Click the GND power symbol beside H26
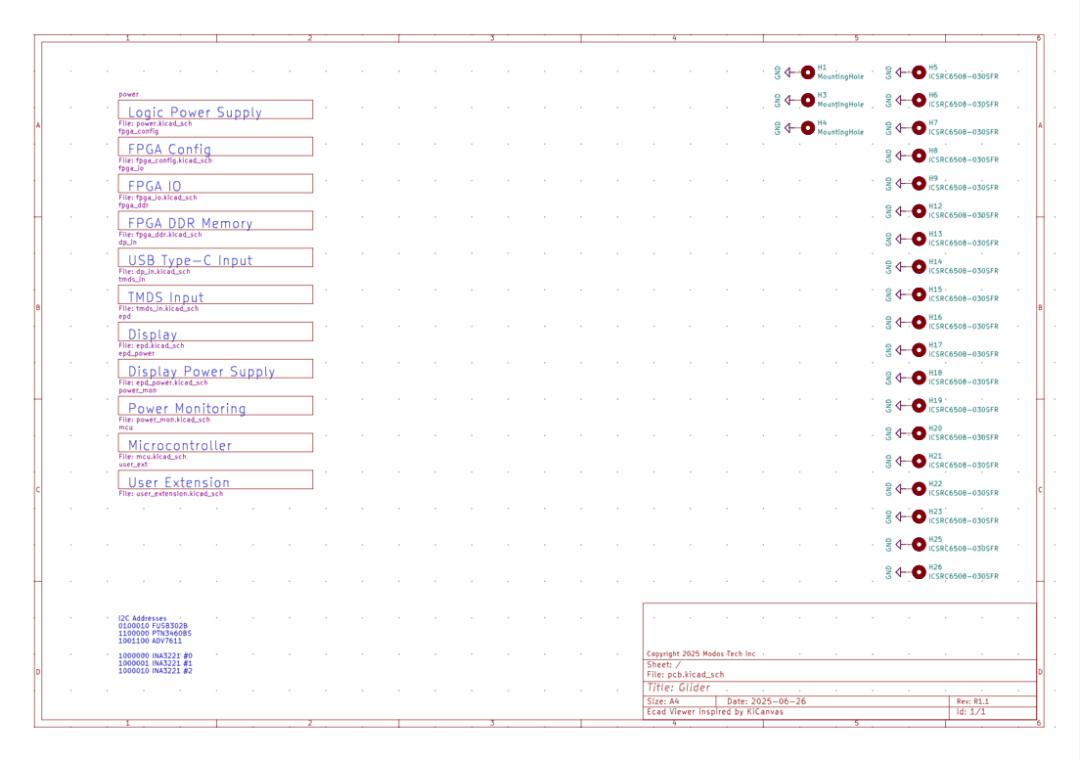The height and width of the screenshot is (760, 1080). click(895, 572)
